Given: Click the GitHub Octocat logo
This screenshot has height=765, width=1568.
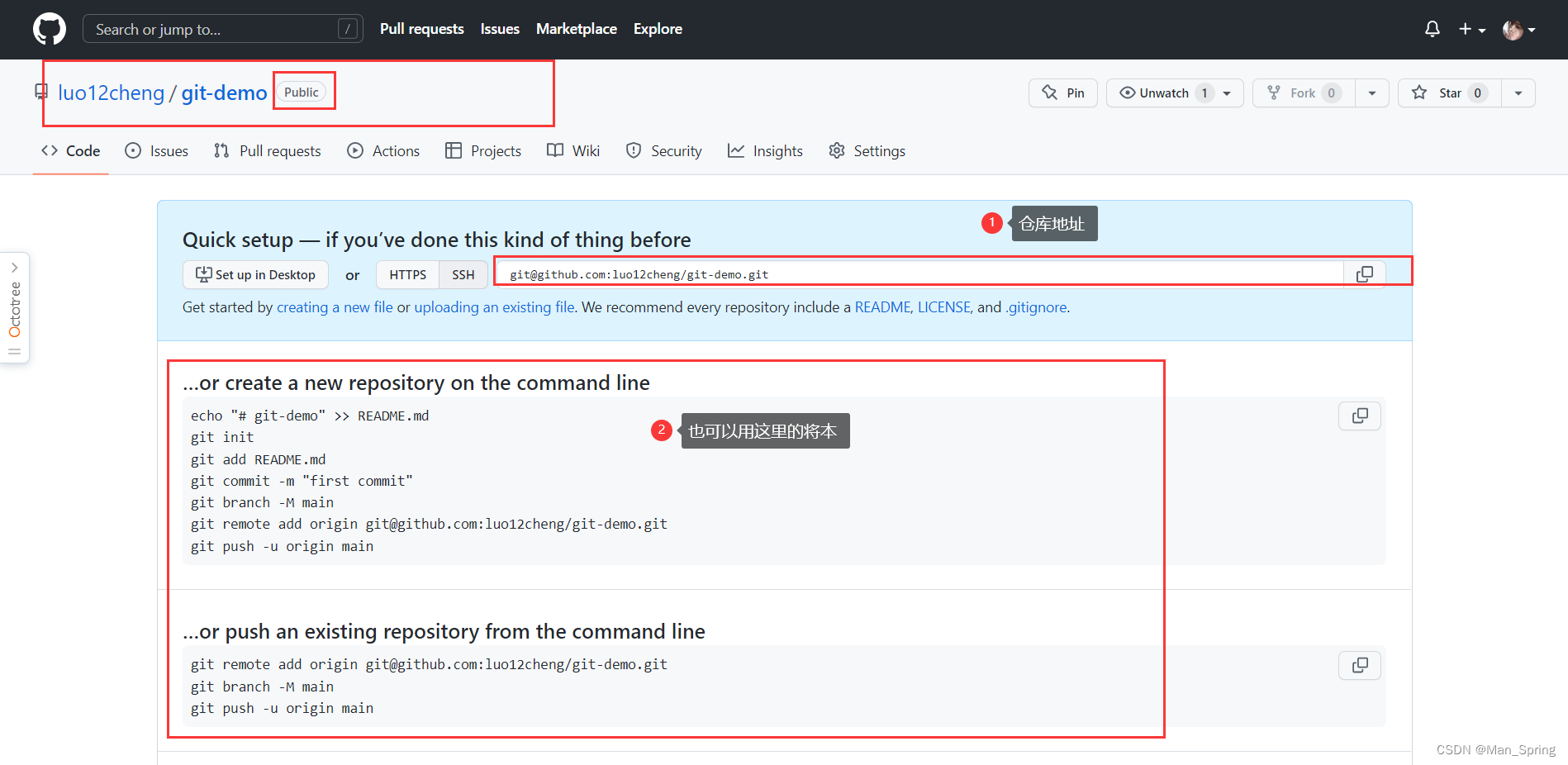Looking at the screenshot, I should point(50,29).
